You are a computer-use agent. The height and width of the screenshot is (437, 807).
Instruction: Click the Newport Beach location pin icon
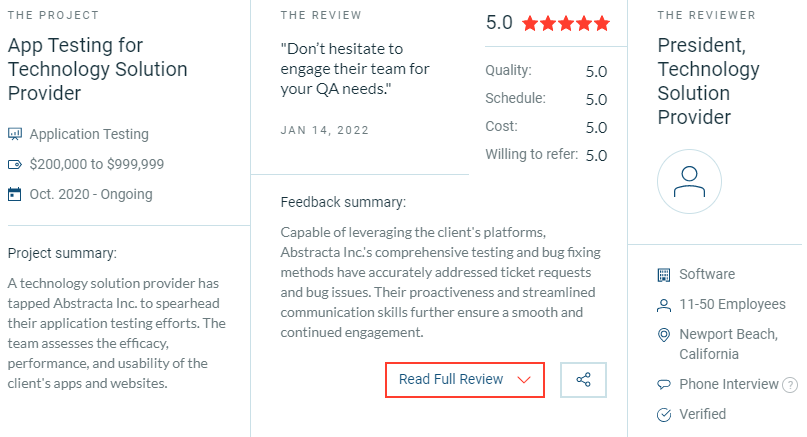click(x=663, y=335)
